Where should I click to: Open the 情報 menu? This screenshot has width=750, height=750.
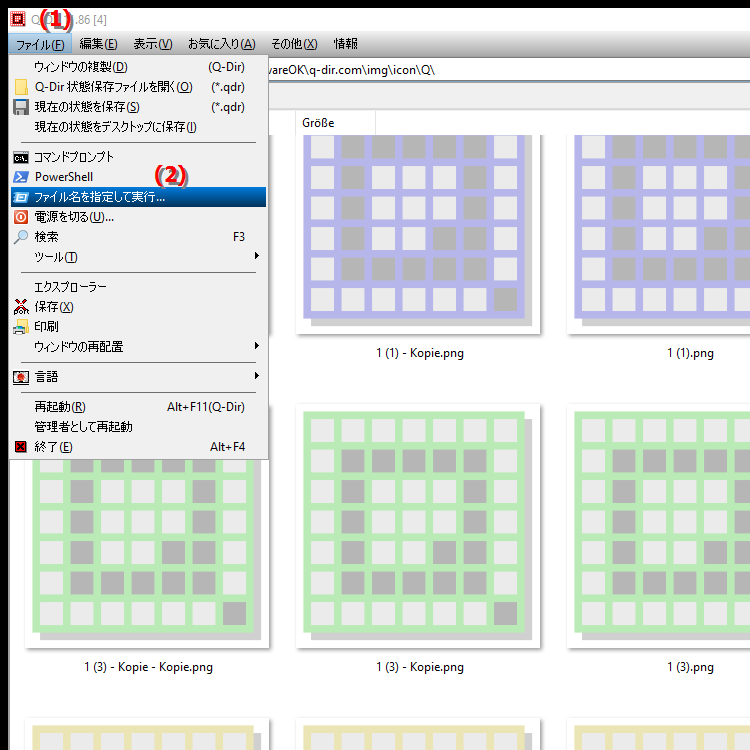point(345,44)
